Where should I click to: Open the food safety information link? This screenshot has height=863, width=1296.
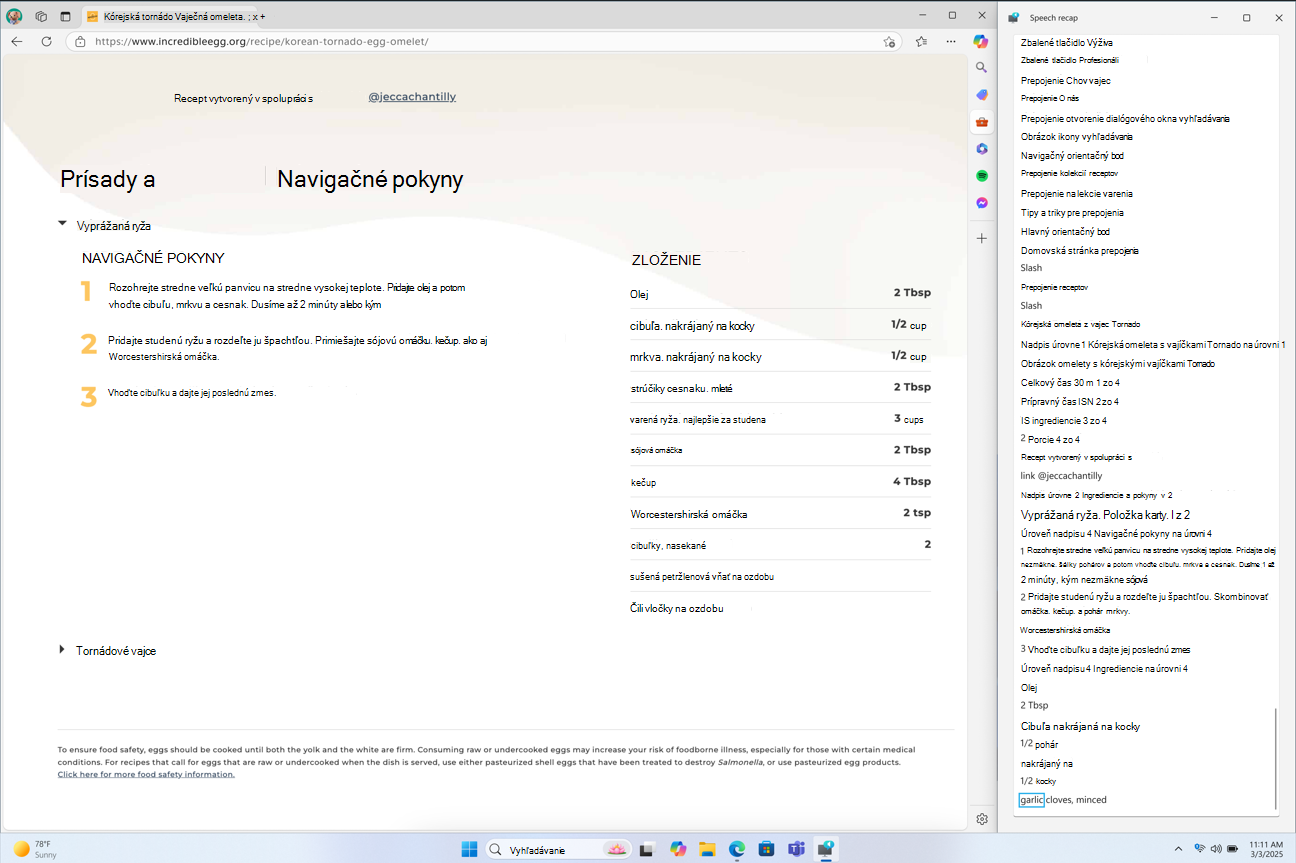tap(146, 774)
